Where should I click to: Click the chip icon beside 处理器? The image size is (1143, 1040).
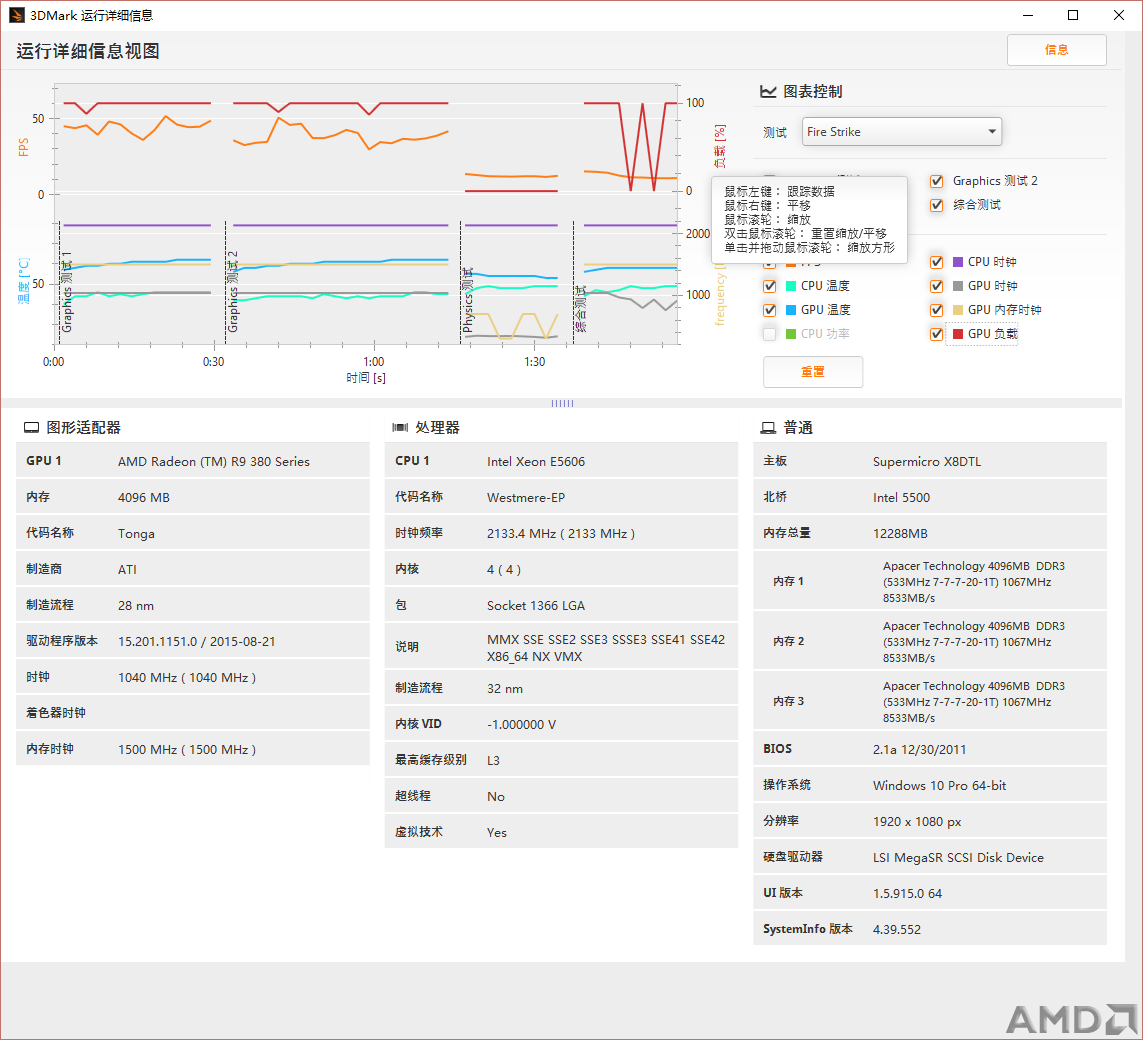click(x=400, y=428)
